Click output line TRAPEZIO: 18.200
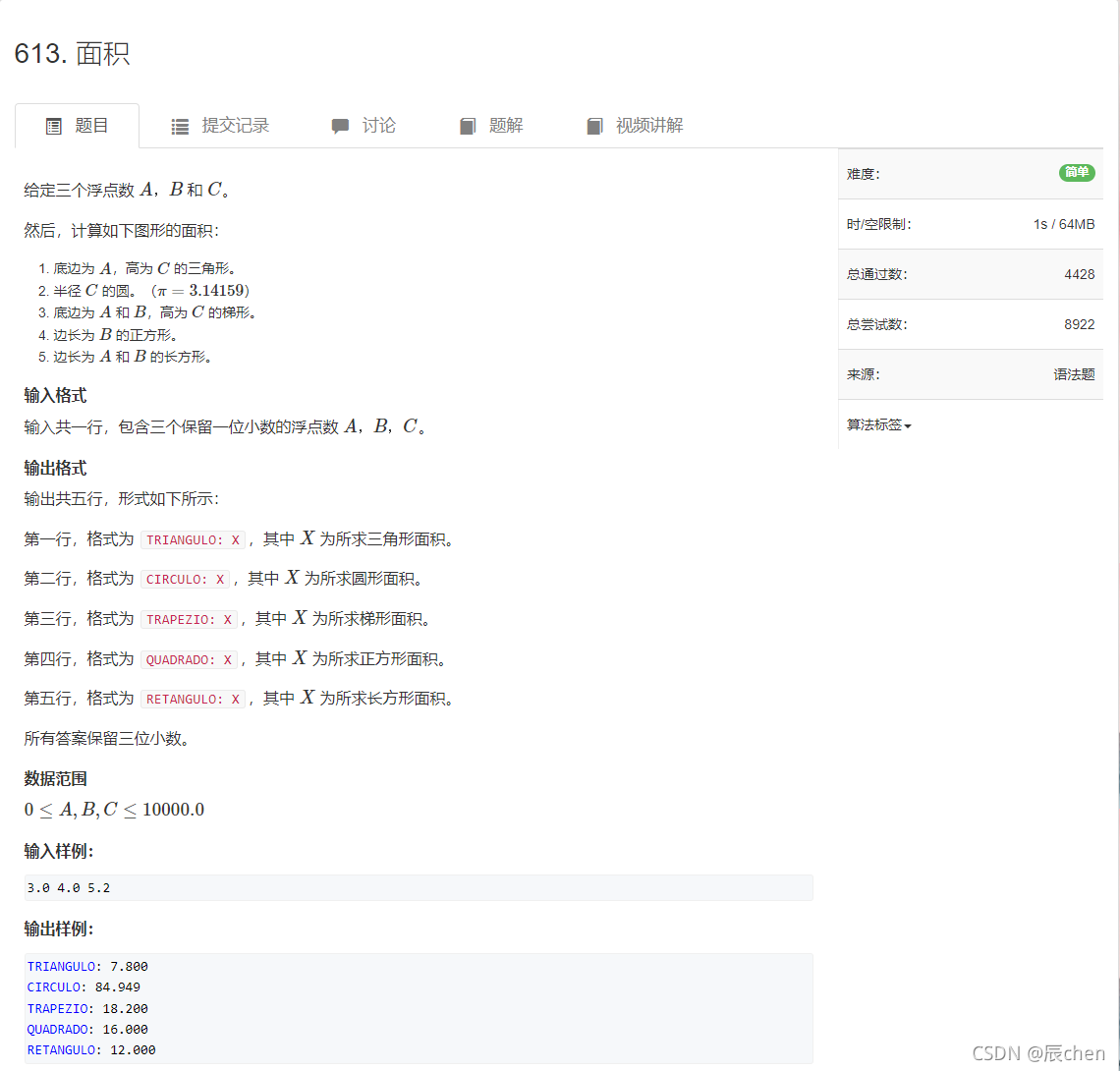Image resolution: width=1120 pixels, height=1071 pixels. pos(87,1009)
